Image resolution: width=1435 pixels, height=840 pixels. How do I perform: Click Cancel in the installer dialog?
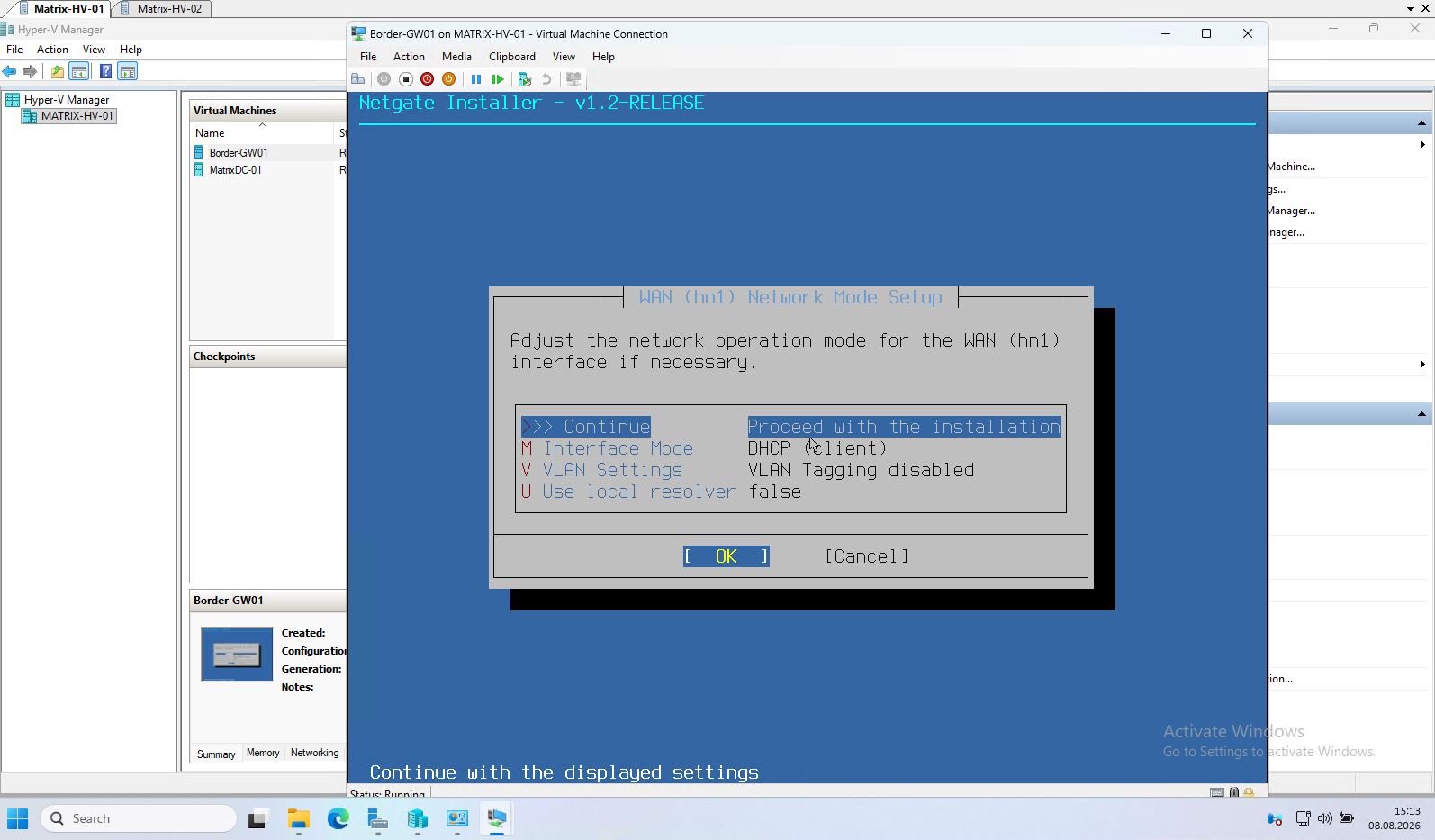[867, 556]
